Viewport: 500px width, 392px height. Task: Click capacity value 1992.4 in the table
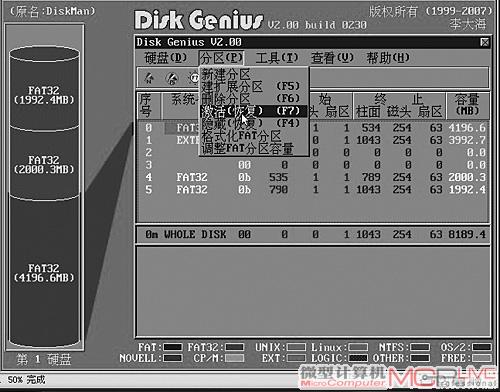click(x=467, y=190)
